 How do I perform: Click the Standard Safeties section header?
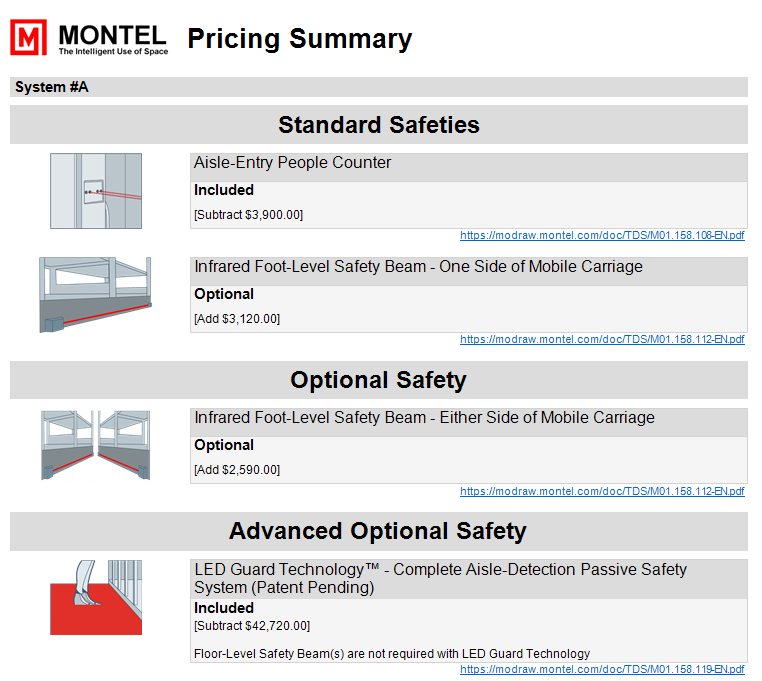pyautogui.click(x=379, y=125)
